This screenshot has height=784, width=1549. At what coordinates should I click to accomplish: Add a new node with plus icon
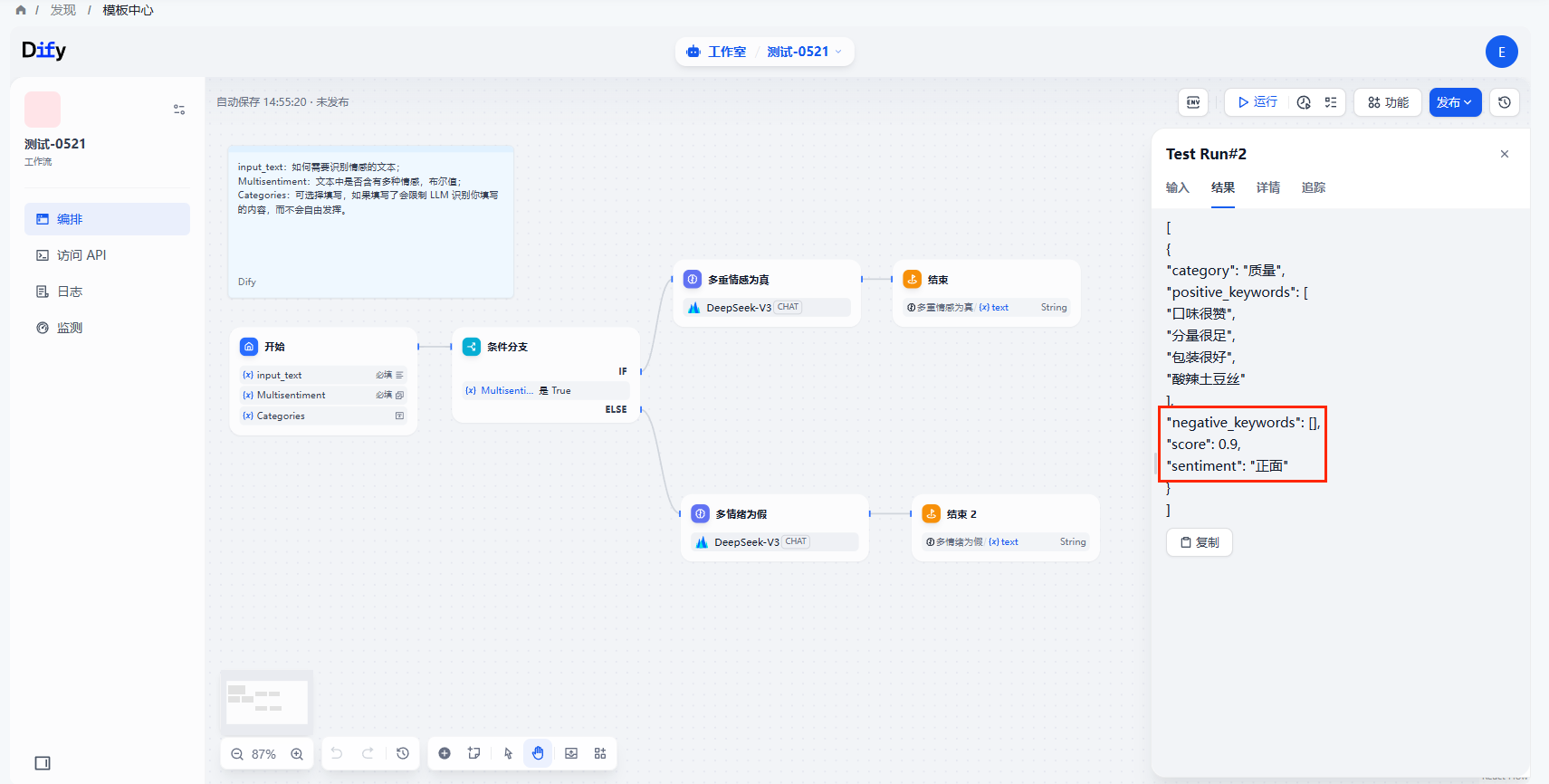coord(445,753)
